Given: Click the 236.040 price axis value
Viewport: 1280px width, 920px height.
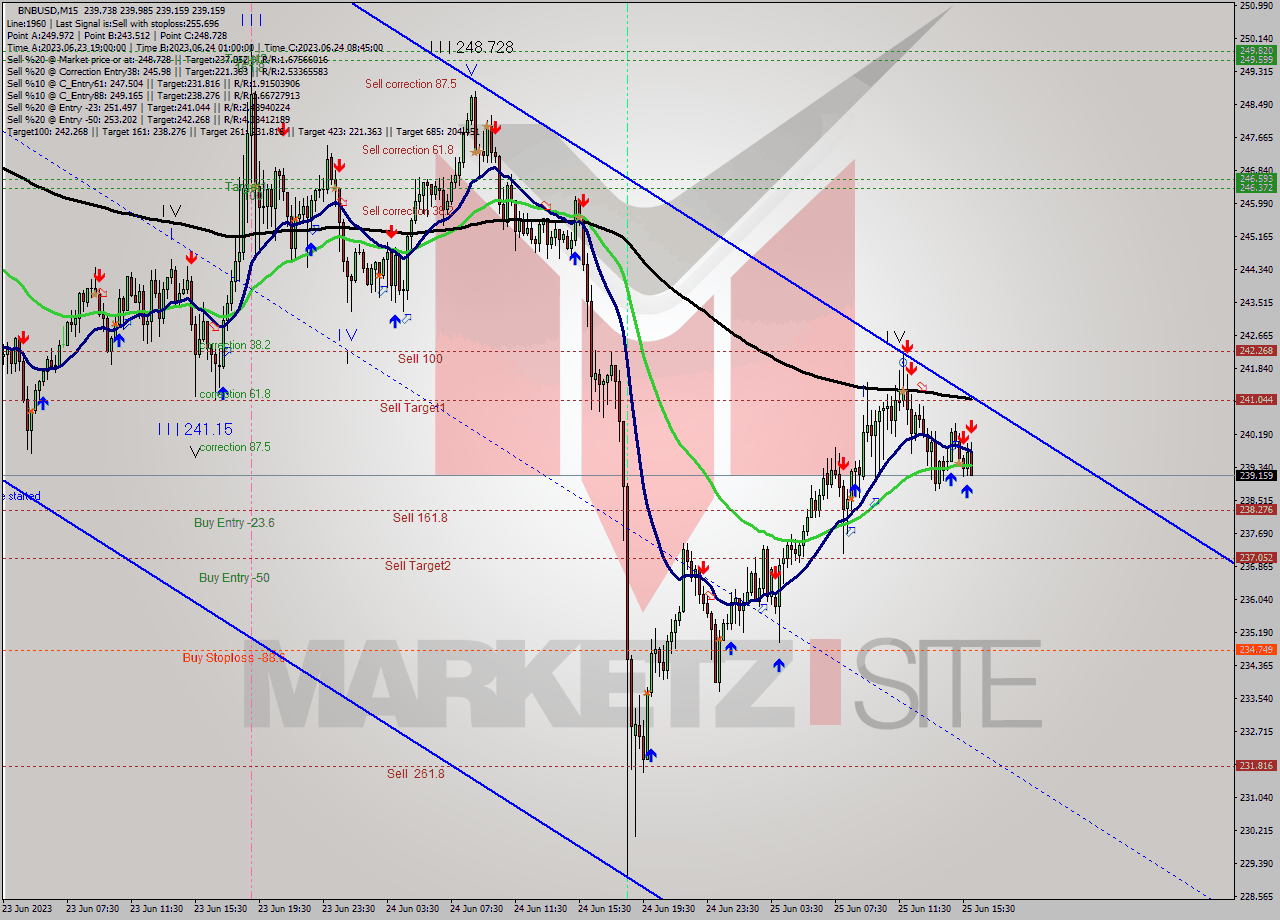Looking at the screenshot, I should (1256, 599).
